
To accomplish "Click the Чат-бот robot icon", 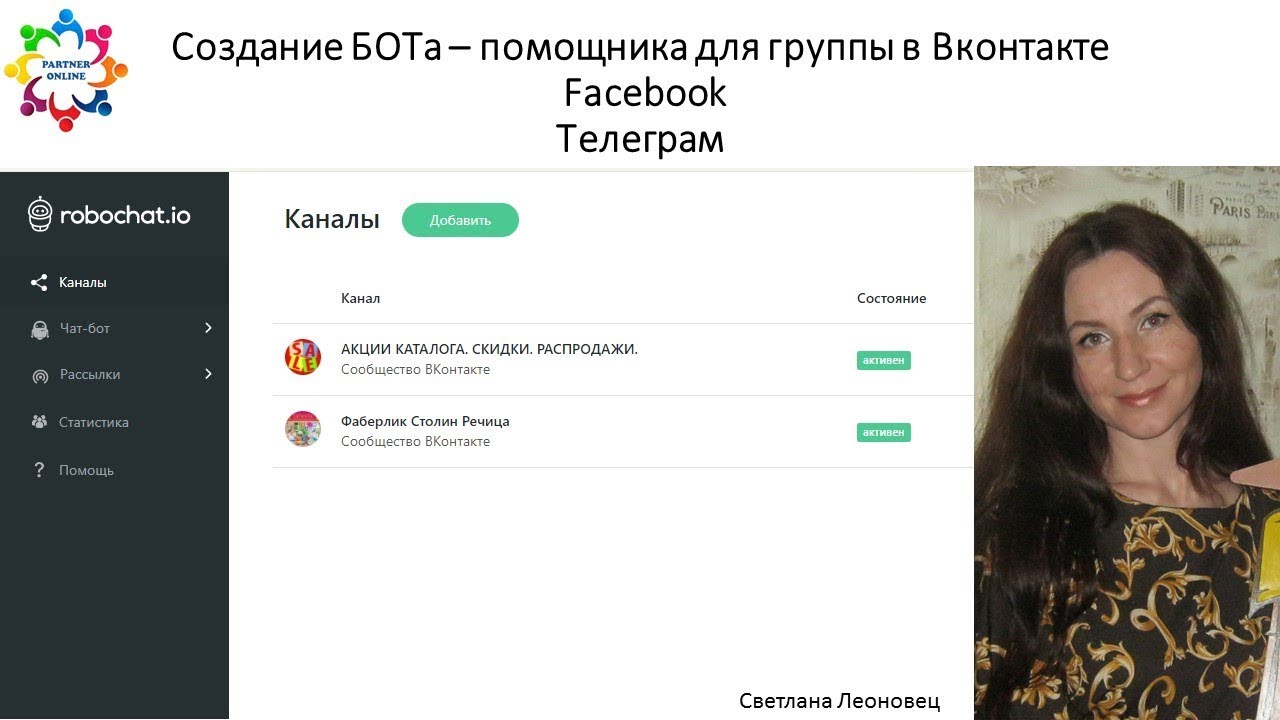I will tap(40, 329).
